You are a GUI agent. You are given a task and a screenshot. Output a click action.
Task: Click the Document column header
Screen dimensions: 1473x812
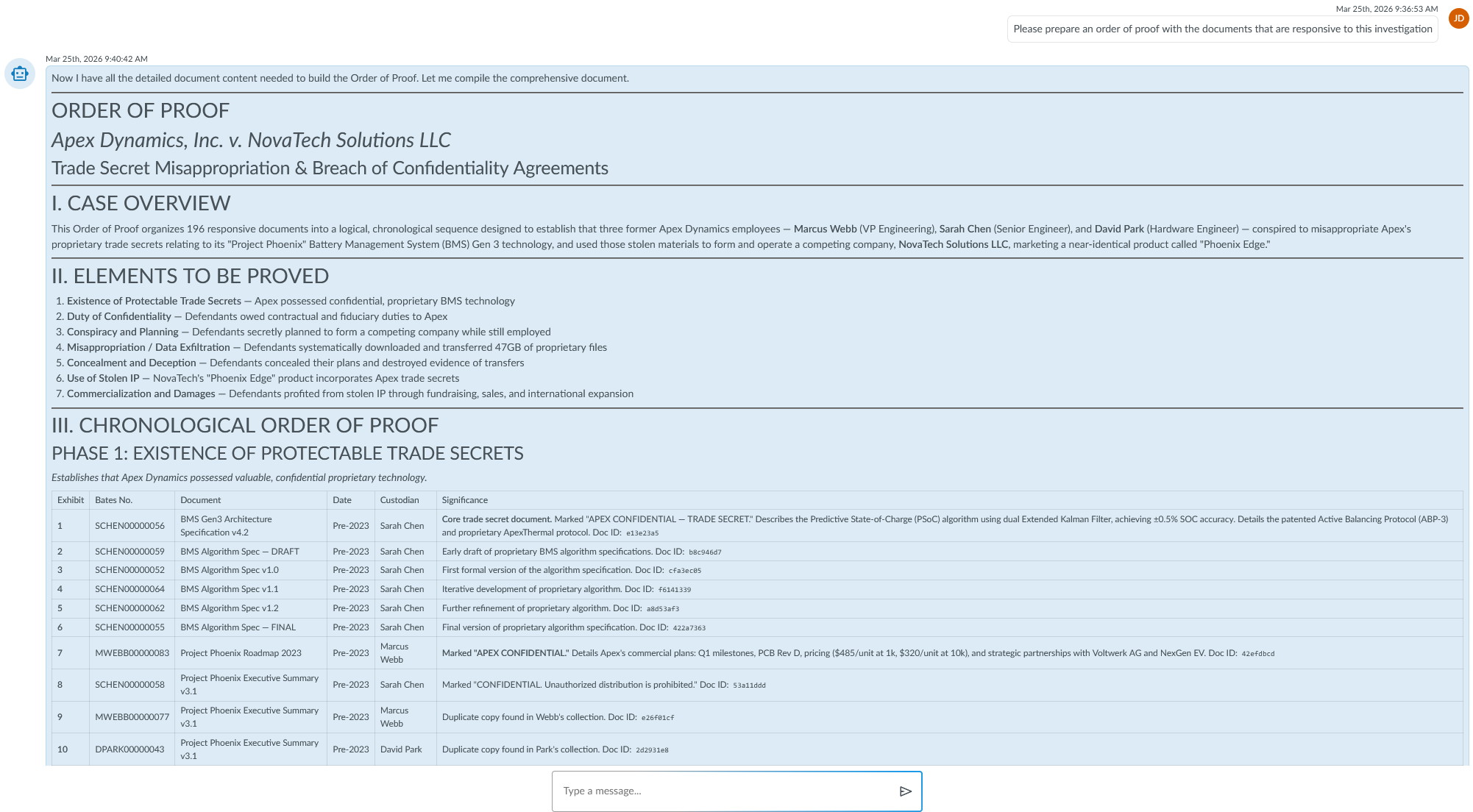click(200, 500)
